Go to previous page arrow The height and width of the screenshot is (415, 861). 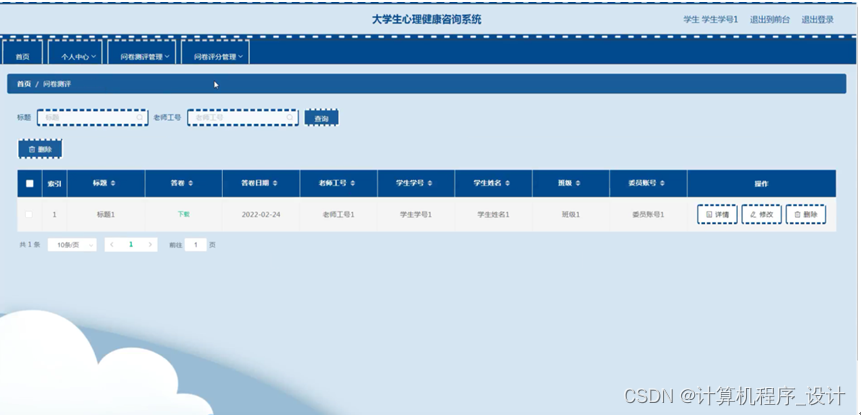(112, 245)
